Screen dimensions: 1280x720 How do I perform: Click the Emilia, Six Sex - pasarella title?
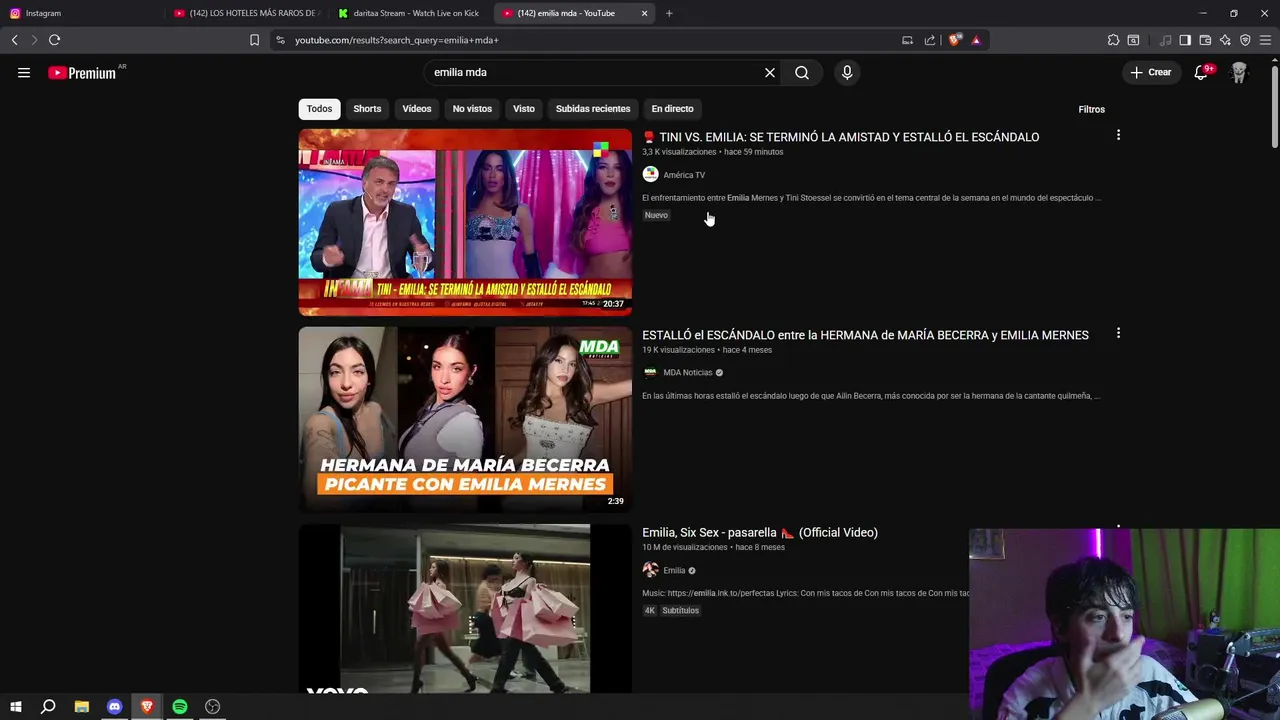point(760,532)
